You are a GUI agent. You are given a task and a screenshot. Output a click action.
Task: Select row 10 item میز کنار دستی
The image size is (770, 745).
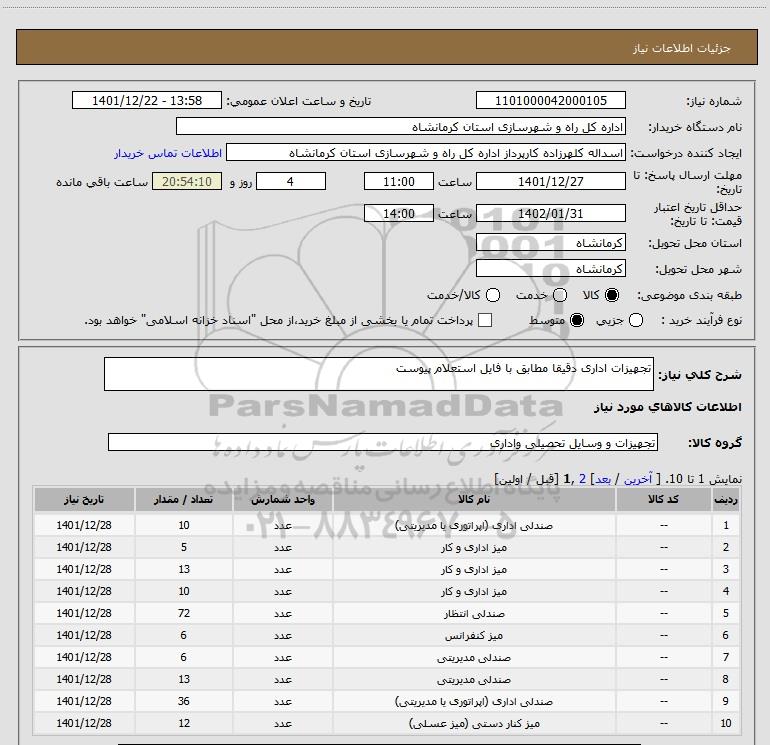pos(474,723)
